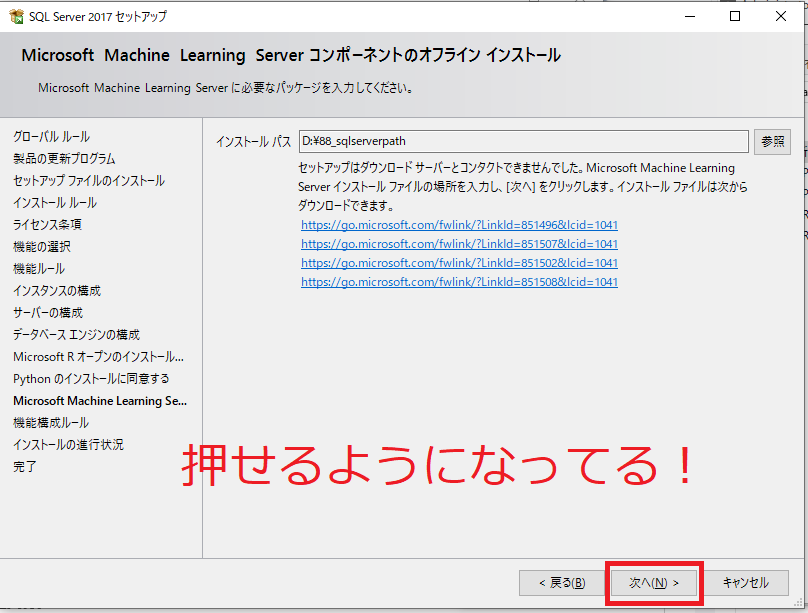Click the 参照 browse button
The image size is (808, 613).
coord(772,142)
